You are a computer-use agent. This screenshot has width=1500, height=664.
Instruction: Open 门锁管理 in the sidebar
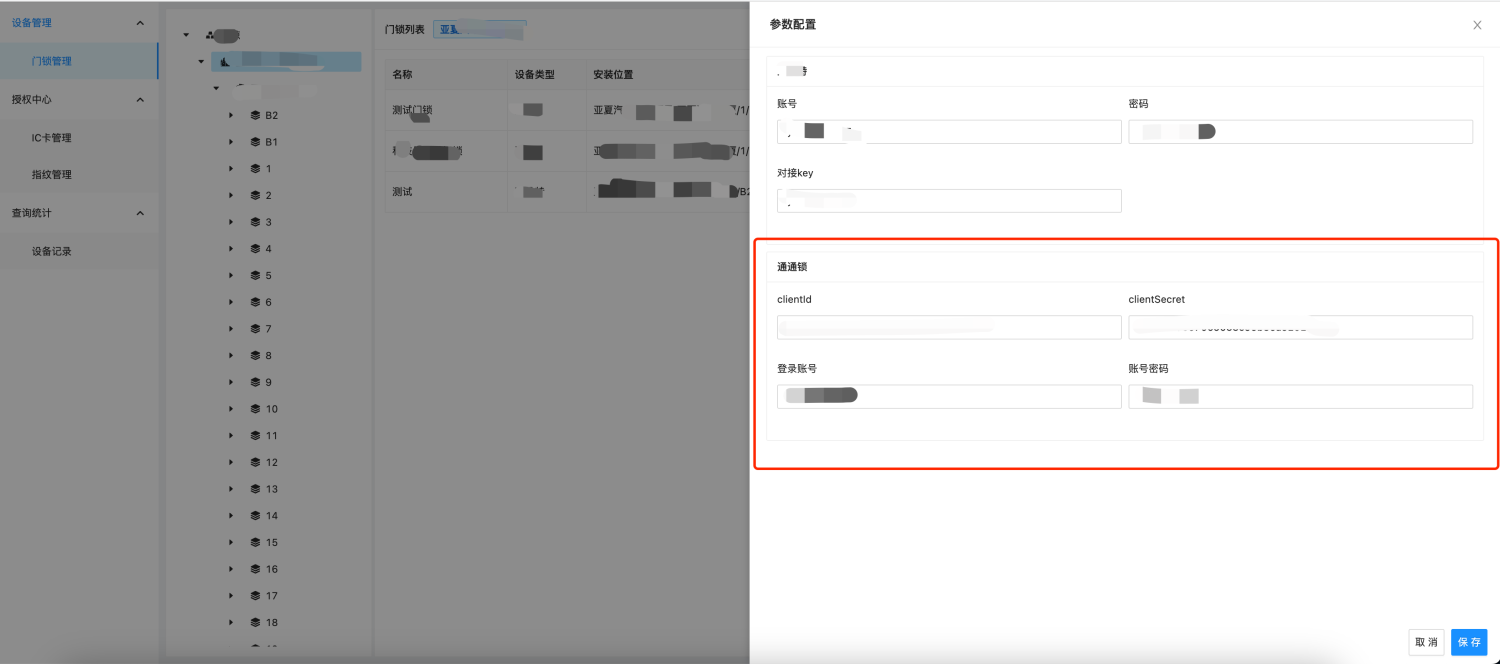pos(52,61)
